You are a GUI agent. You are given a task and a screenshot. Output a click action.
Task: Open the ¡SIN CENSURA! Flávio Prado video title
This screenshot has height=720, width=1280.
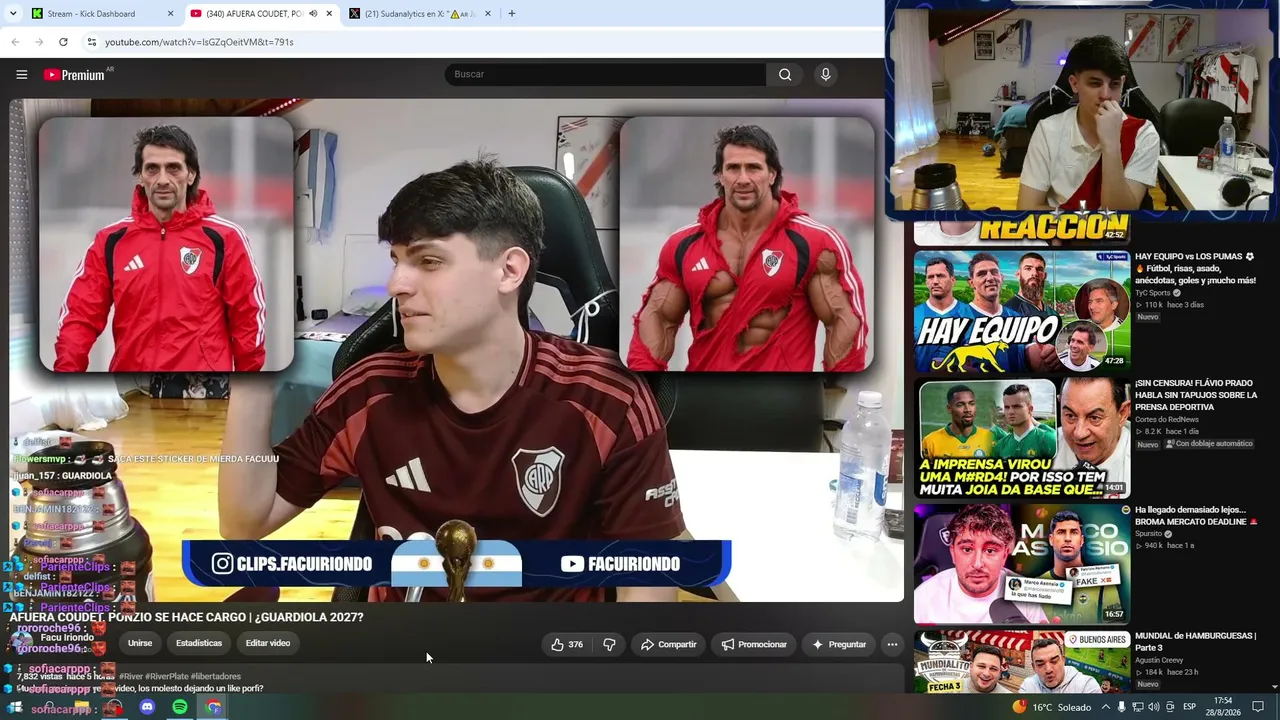(1196, 395)
